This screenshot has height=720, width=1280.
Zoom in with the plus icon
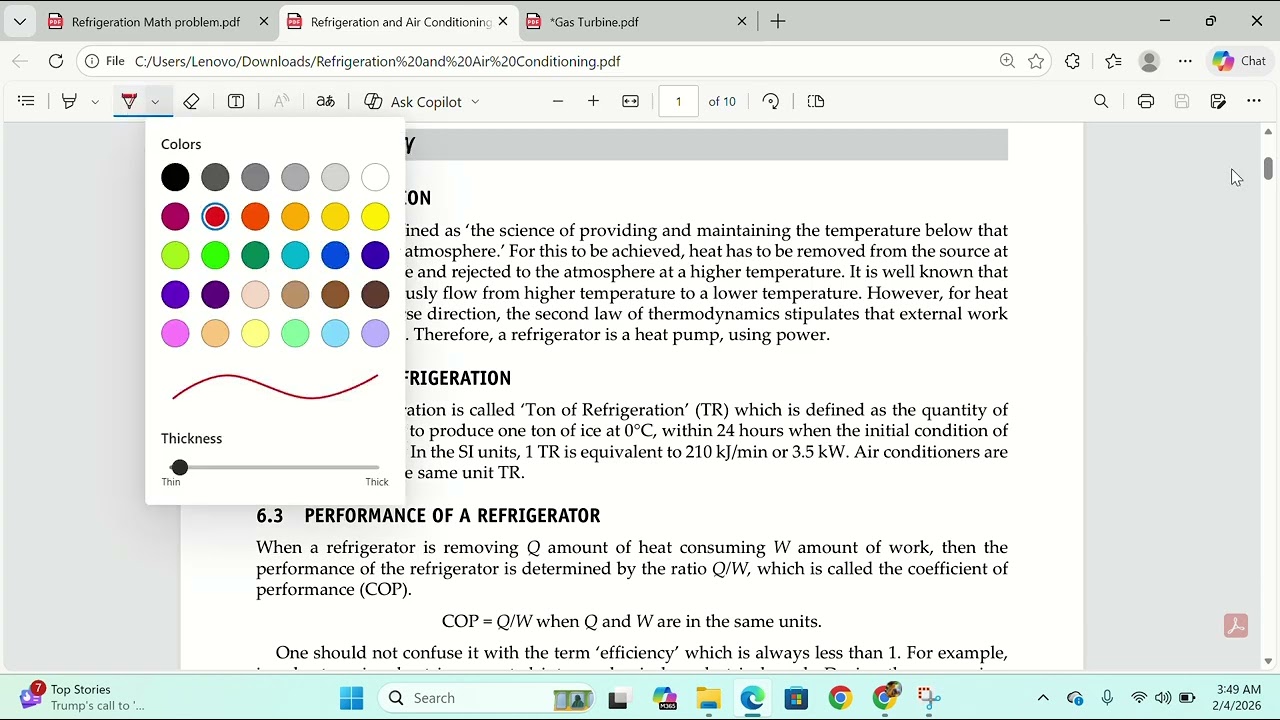click(x=593, y=101)
